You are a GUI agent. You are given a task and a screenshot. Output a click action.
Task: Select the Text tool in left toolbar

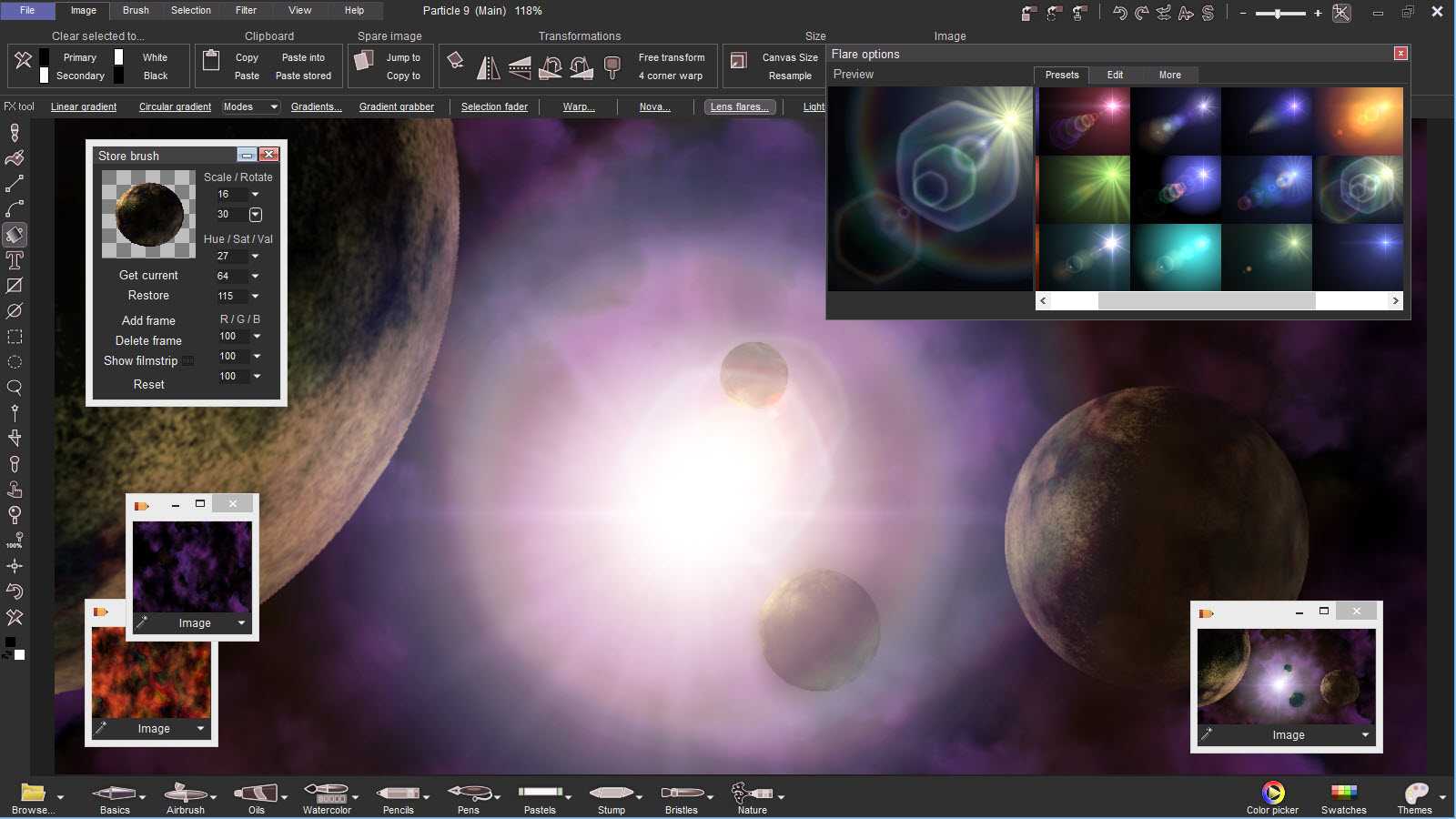[15, 260]
